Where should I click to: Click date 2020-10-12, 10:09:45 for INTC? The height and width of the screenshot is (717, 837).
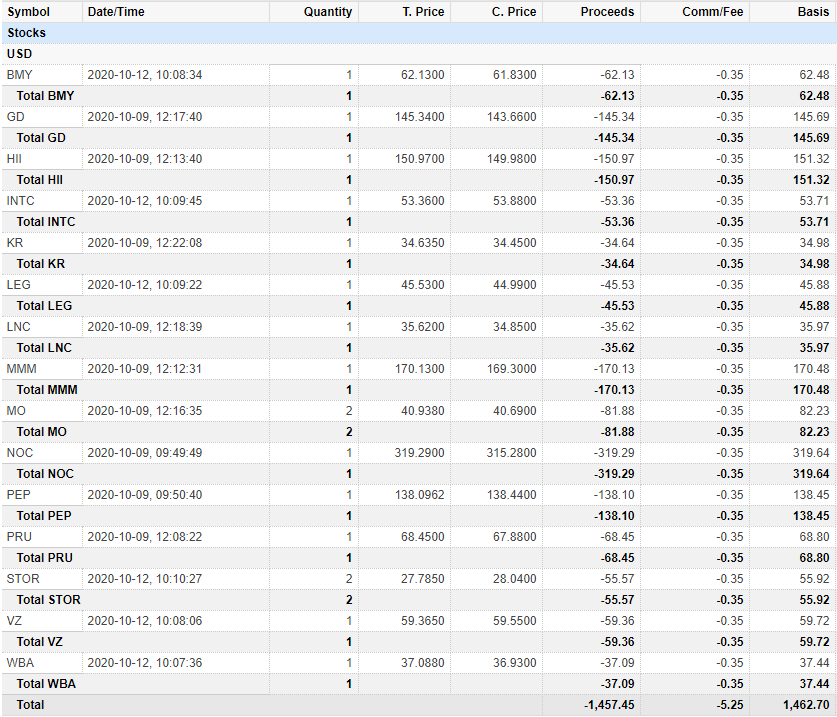click(145, 201)
